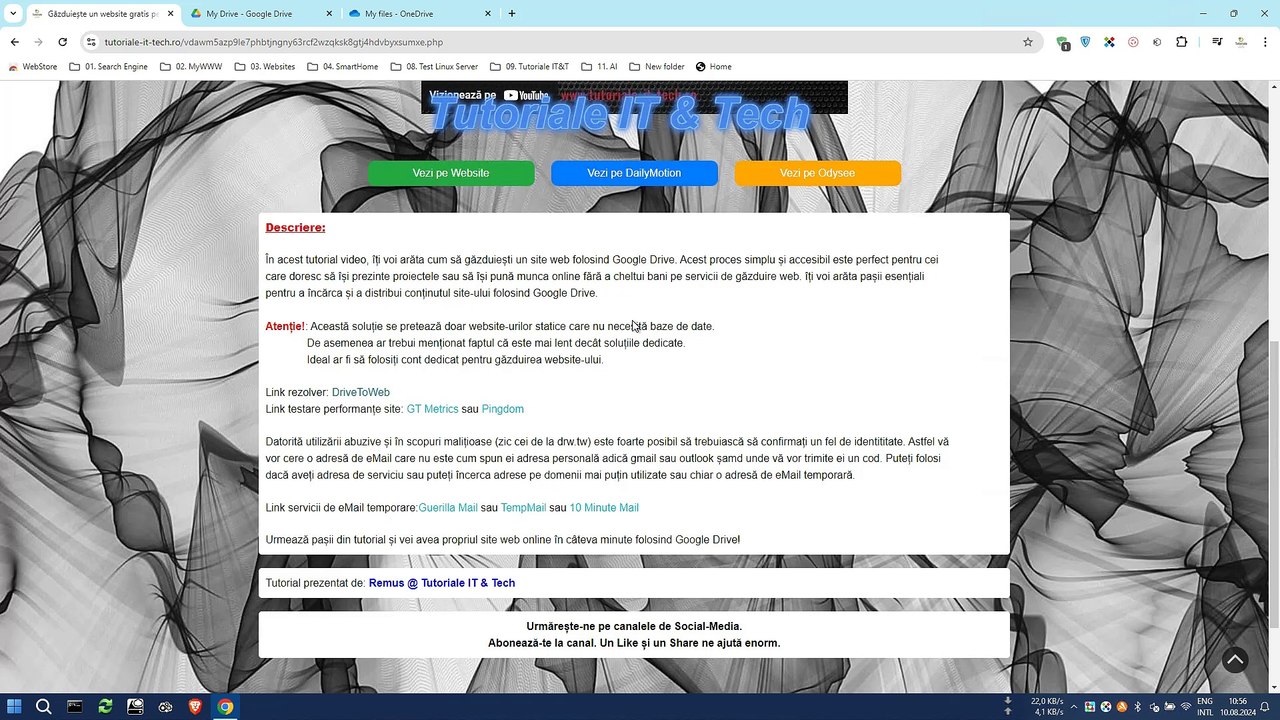
Task: Open the Extensions puzzle-piece menu
Action: (x=1182, y=42)
